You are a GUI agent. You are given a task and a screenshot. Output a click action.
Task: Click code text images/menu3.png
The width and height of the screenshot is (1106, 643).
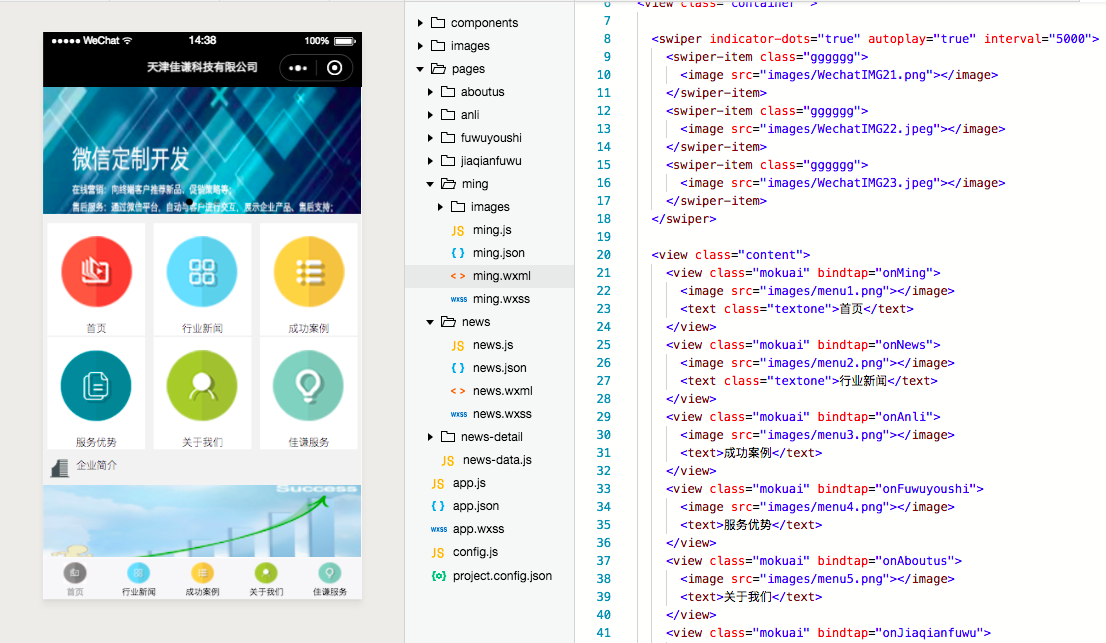pyautogui.click(x=825, y=435)
